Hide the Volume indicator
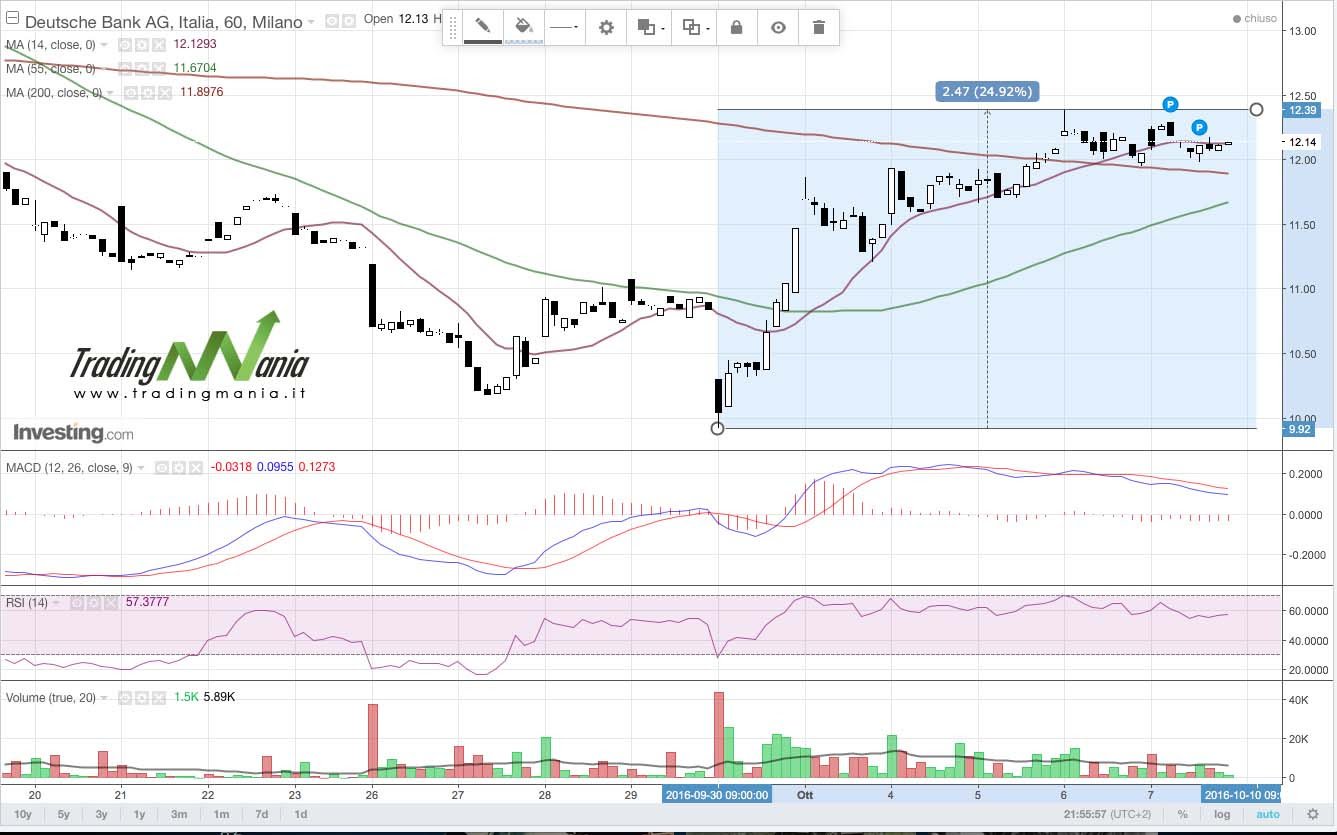1337x835 pixels. tap(125, 698)
